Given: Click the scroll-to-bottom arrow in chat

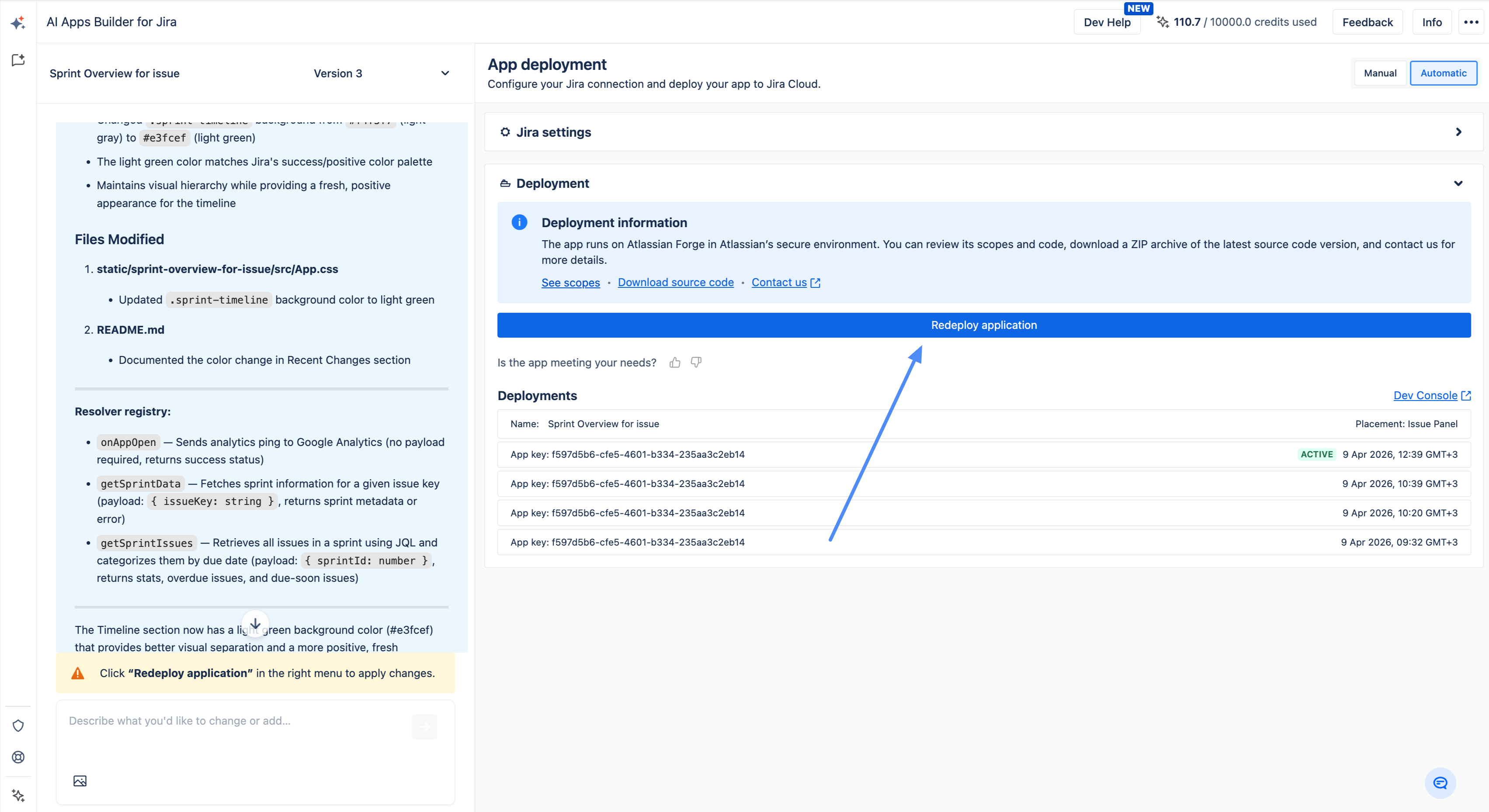Looking at the screenshot, I should (255, 624).
